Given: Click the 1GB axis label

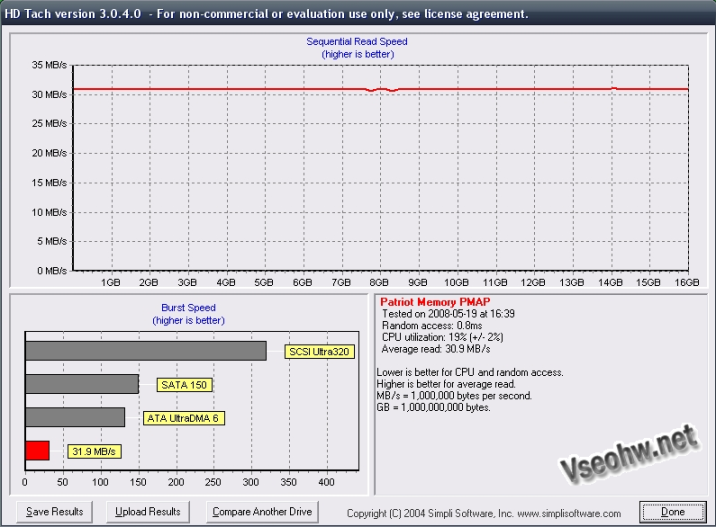Looking at the screenshot, I should click(x=111, y=282).
